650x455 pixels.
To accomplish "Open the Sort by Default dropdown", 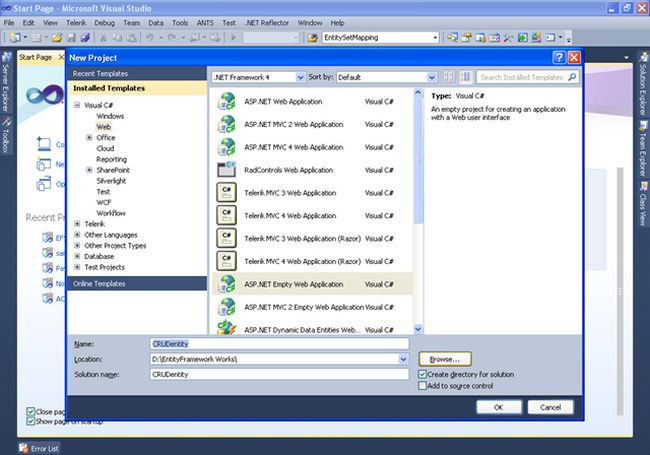I will (x=432, y=77).
